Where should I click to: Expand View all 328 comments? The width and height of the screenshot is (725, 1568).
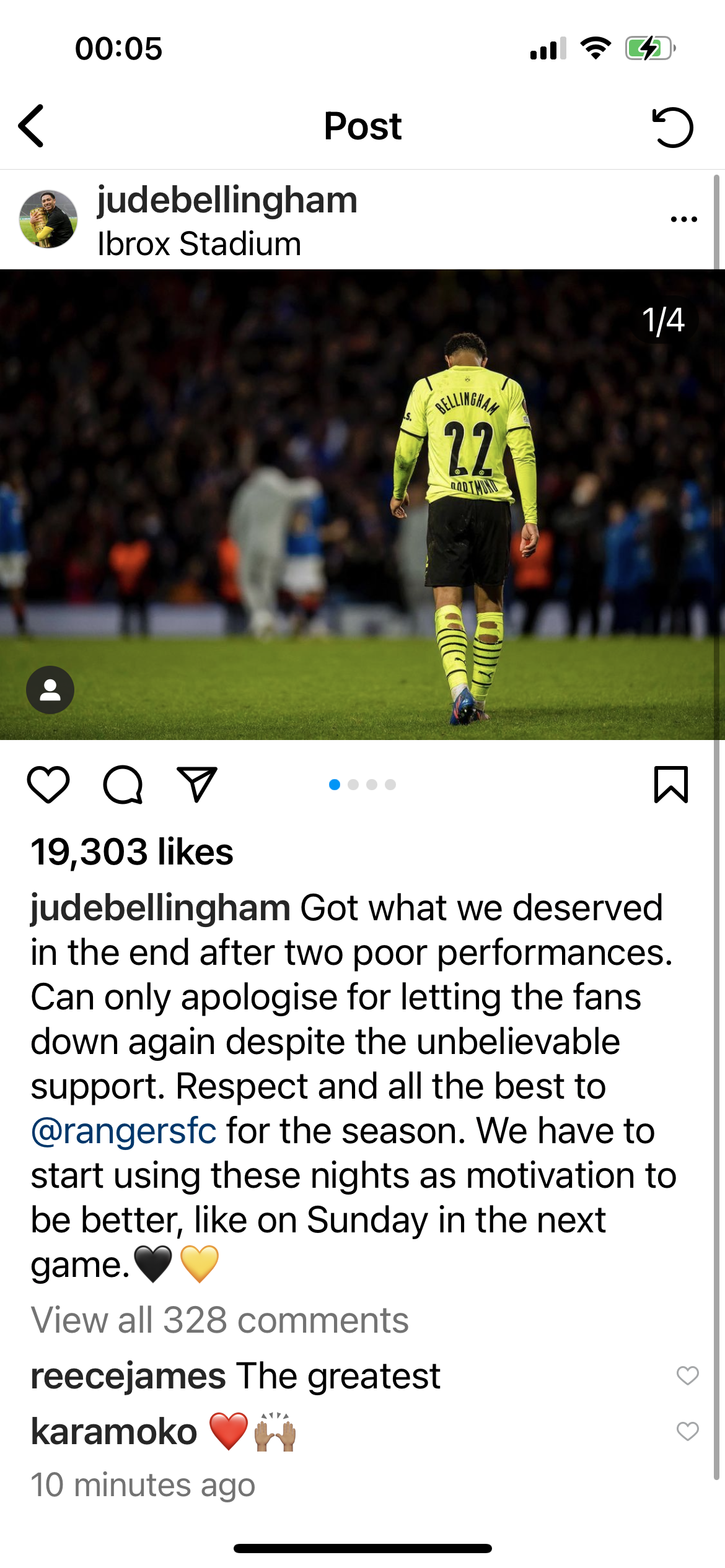220,1320
